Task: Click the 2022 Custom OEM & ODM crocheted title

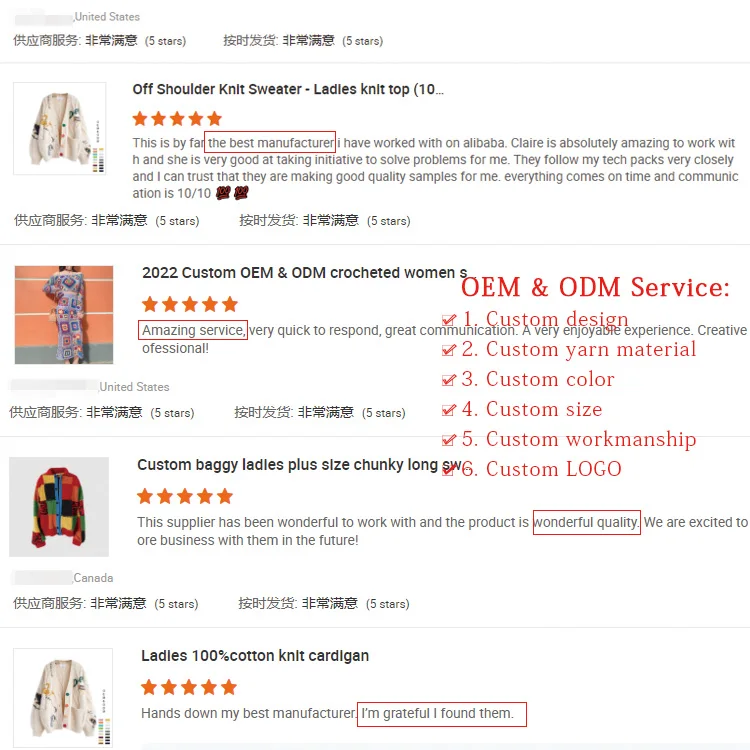Action: 305,273
